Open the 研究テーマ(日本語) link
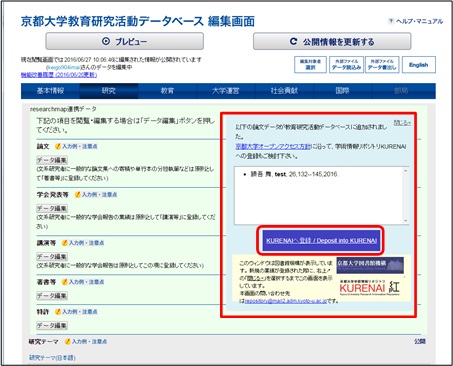The image size is (453, 366). point(52,358)
